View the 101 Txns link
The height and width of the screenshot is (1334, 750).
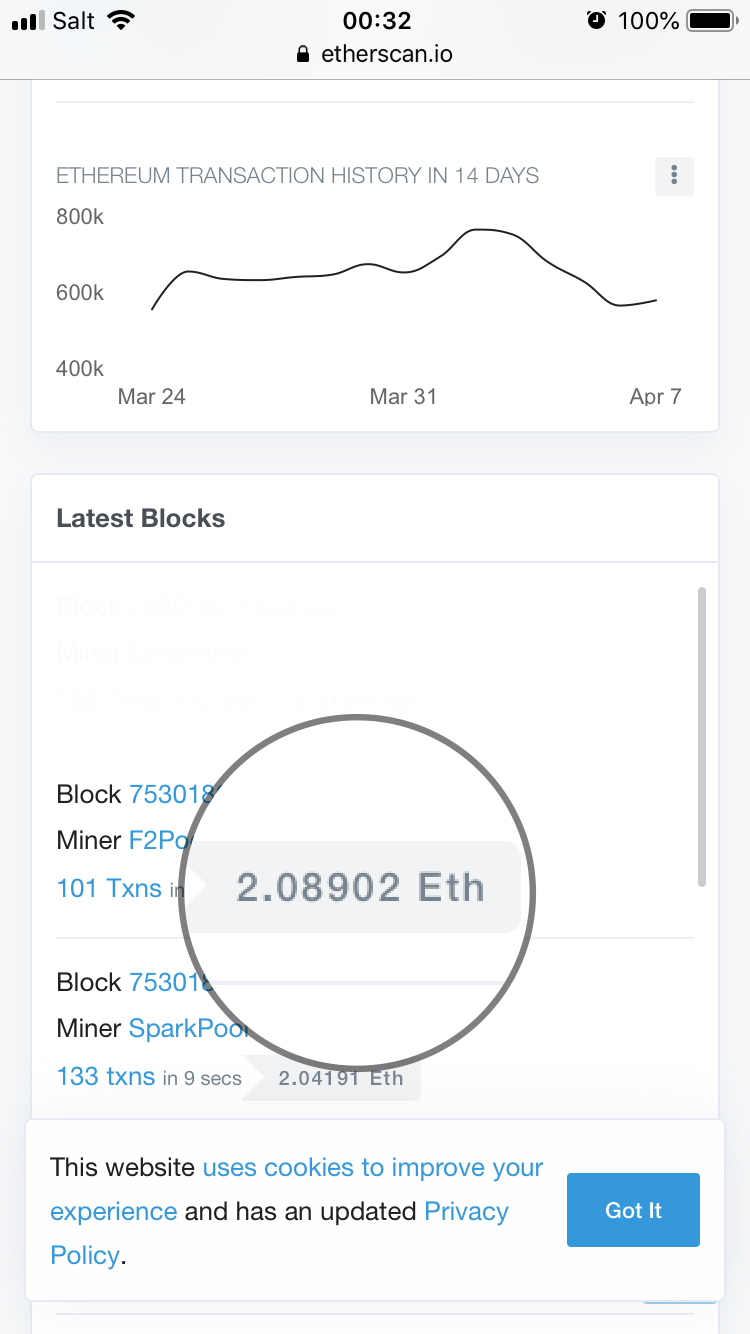pyautogui.click(x=109, y=887)
